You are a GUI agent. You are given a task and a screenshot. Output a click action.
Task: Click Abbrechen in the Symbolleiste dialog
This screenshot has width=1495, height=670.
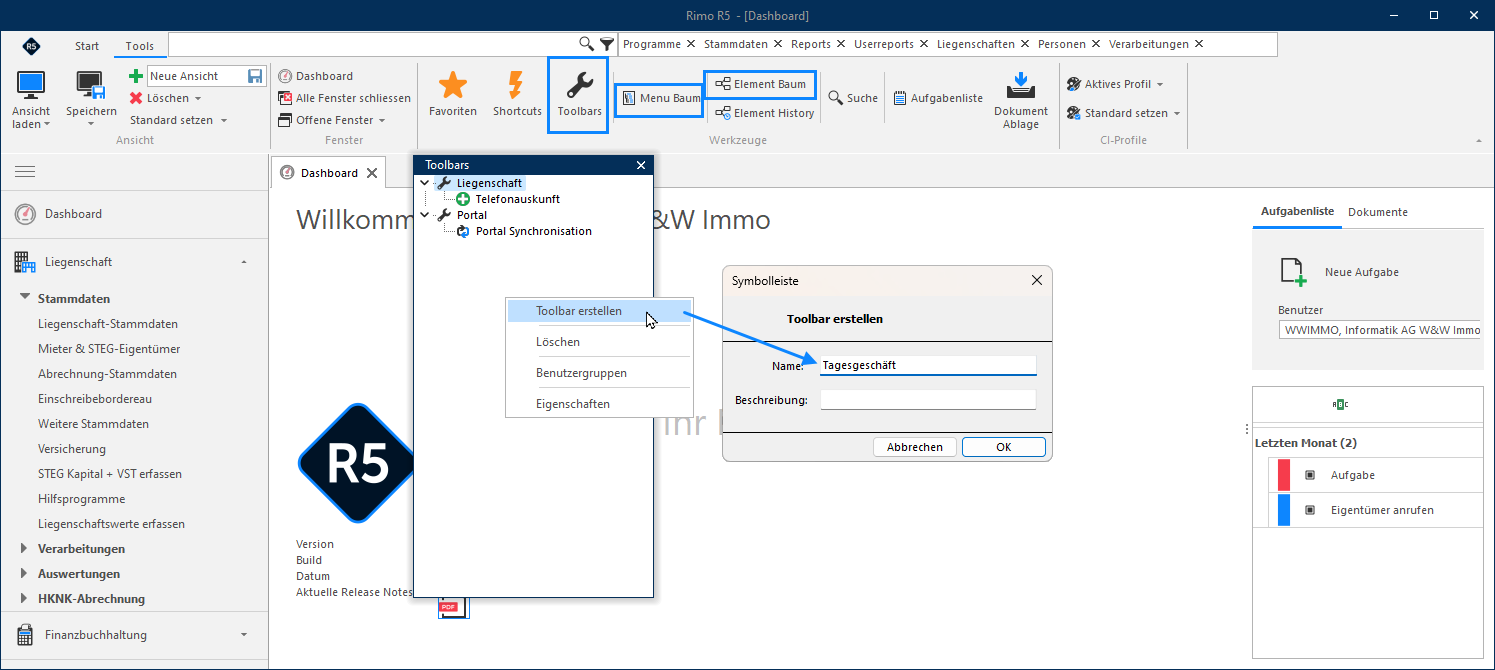click(915, 447)
